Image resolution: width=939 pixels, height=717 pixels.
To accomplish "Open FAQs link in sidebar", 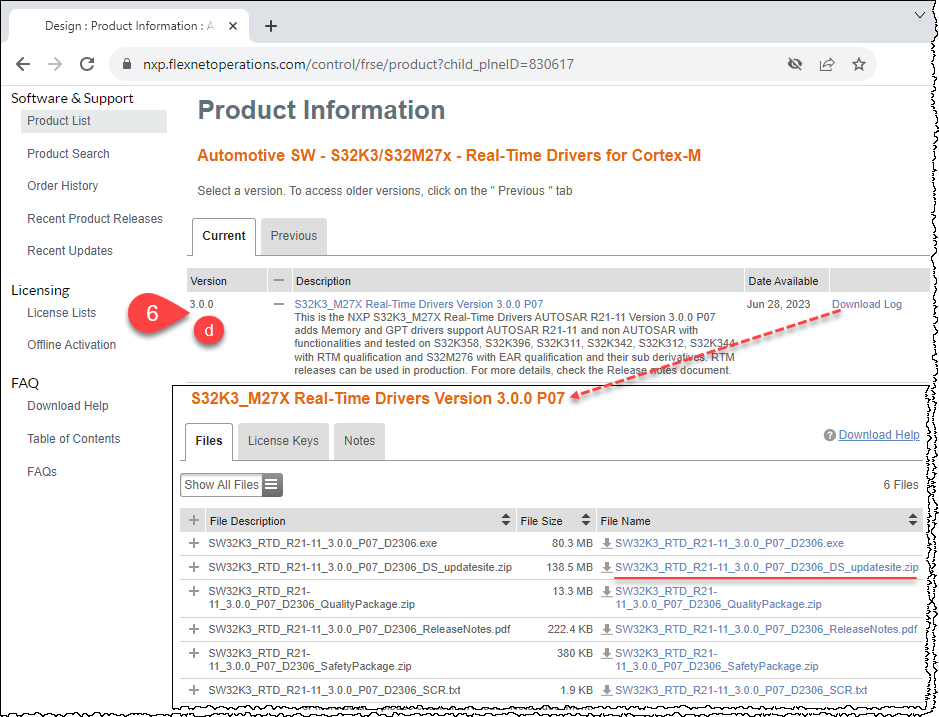I will (42, 471).
